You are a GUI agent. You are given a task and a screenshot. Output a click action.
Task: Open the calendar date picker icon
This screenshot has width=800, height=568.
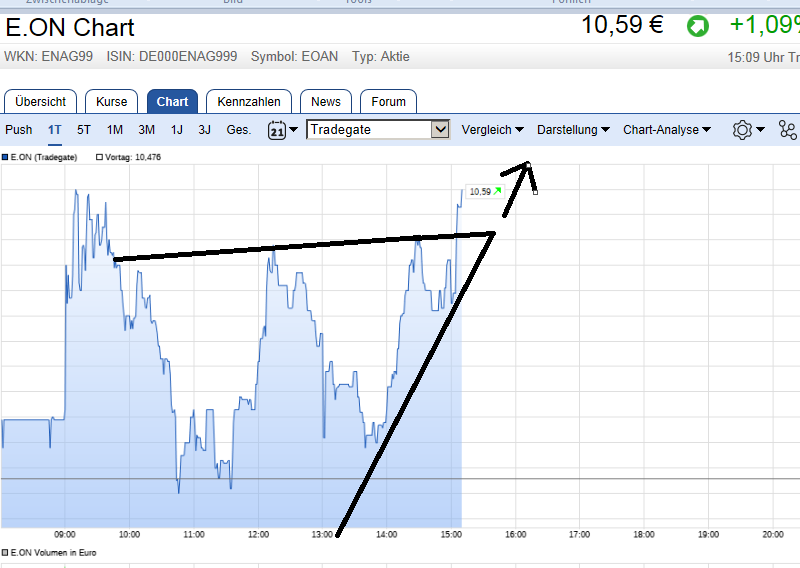(277, 130)
